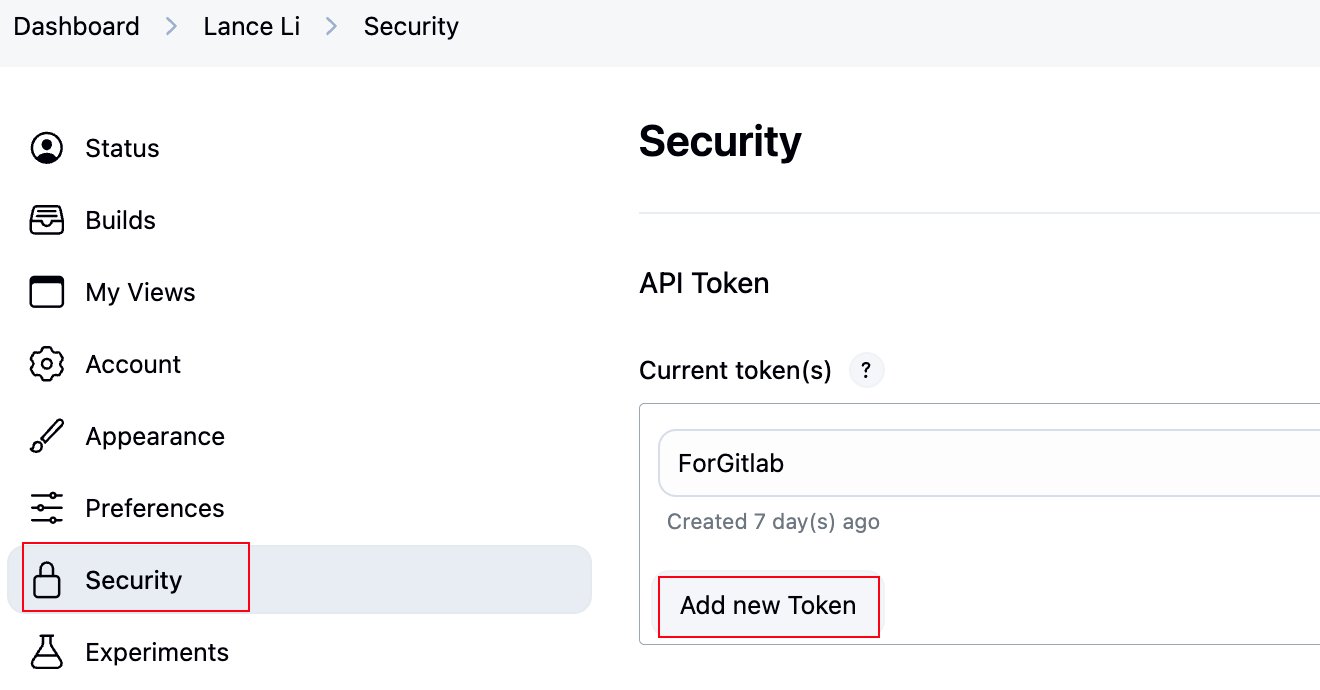
Task: Open Lance Li breadcrumb link
Action: click(x=251, y=26)
